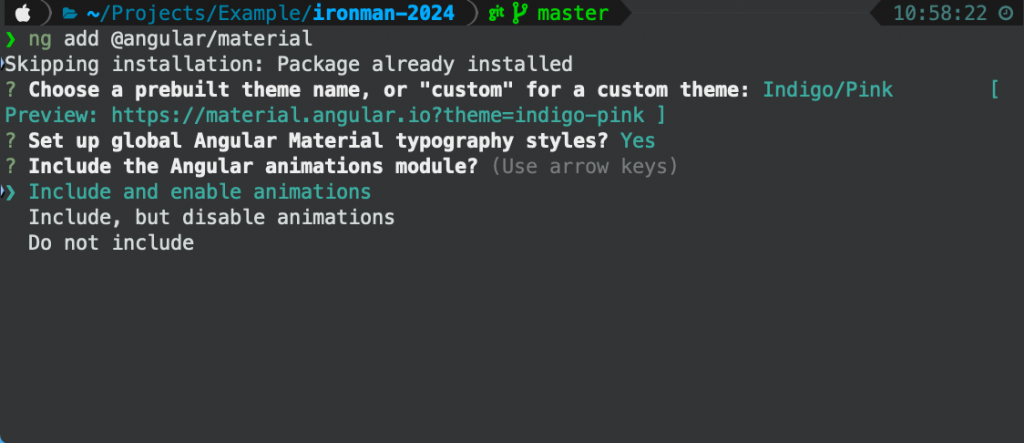
Task: Click the 10:58:22 timestamp
Action: coord(940,12)
